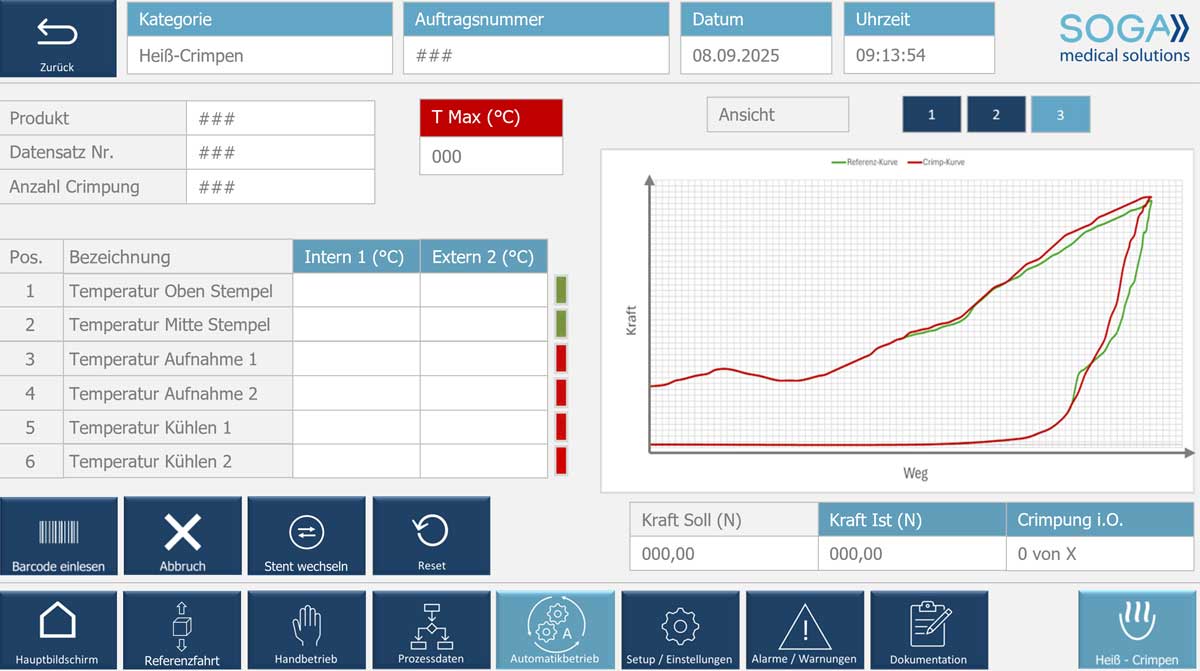The image size is (1200, 671).
Task: Click green status indicator for Temperatur Oben Stempel
Action: tap(561, 290)
